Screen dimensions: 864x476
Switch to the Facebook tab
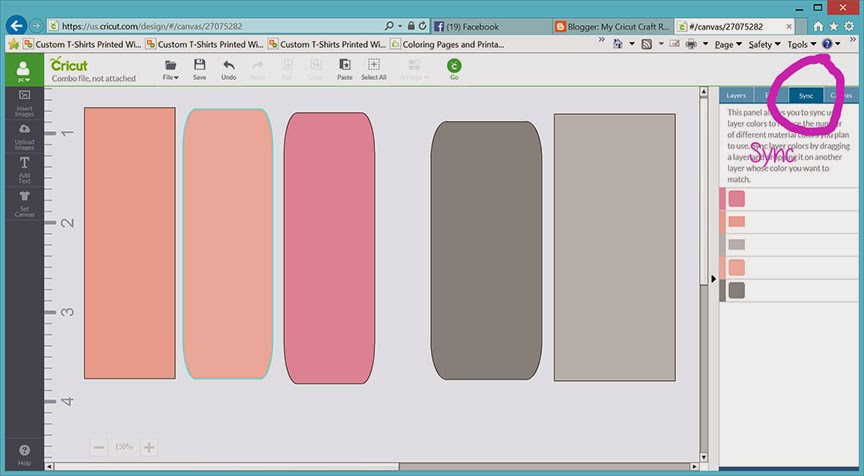click(x=492, y=26)
